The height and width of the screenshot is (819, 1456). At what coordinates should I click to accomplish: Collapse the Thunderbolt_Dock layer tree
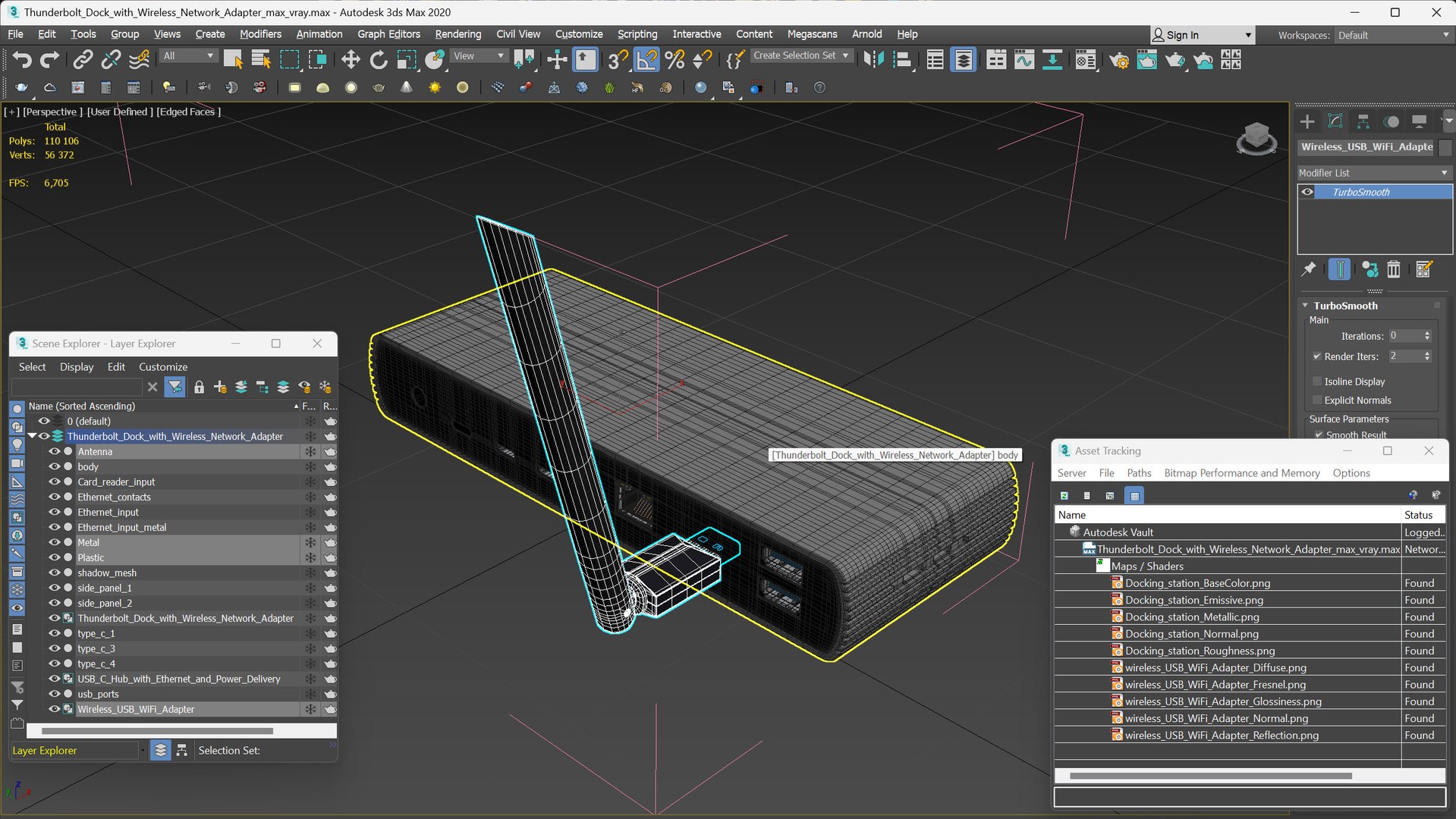pyautogui.click(x=32, y=436)
